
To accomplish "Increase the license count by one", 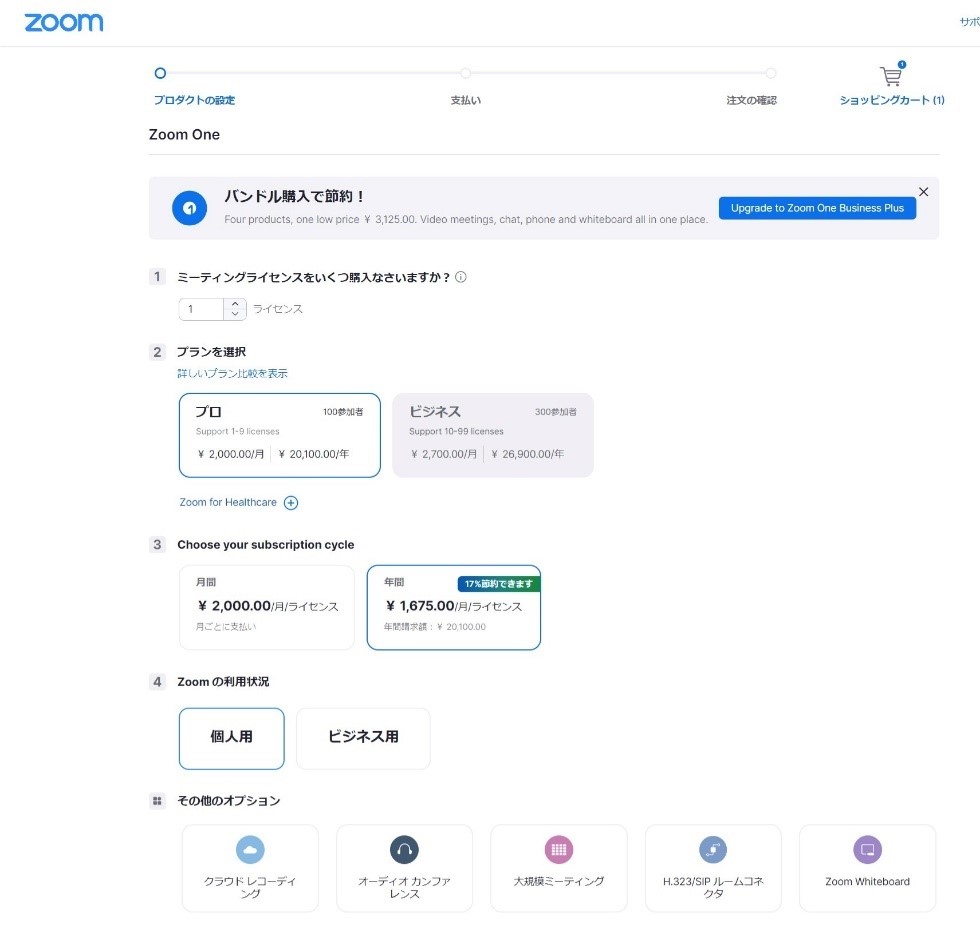I will (235, 304).
